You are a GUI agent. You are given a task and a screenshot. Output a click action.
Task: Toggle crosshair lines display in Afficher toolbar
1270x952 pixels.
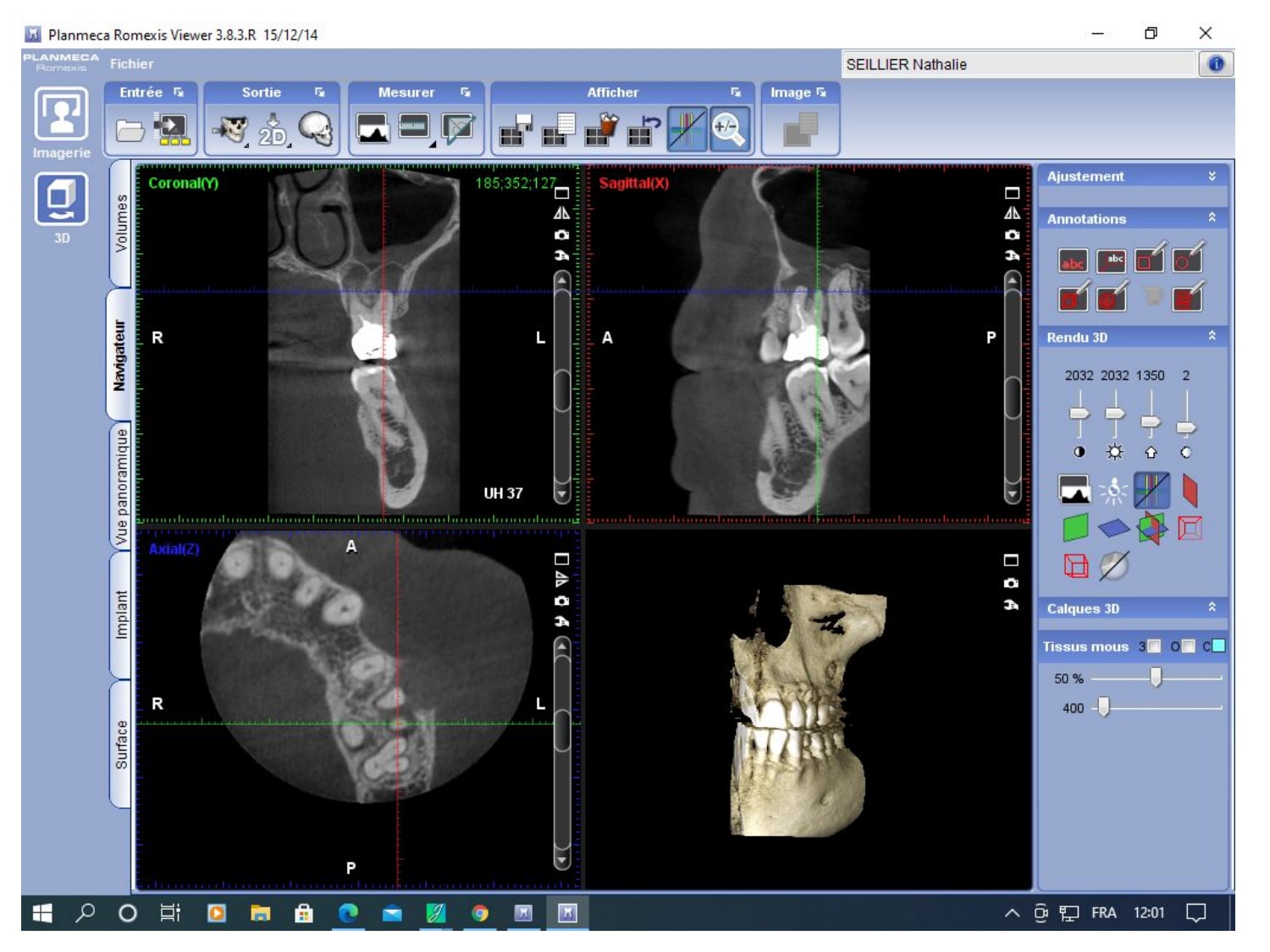pos(686,129)
